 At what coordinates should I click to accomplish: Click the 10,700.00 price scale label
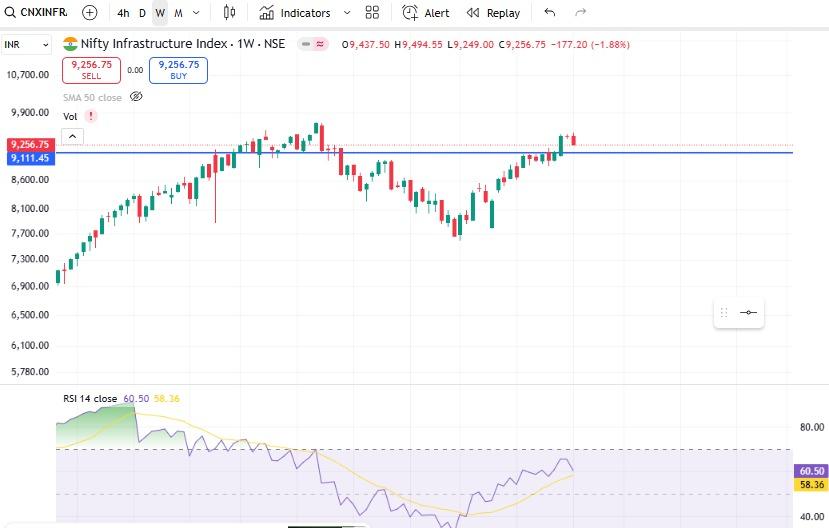[27, 75]
